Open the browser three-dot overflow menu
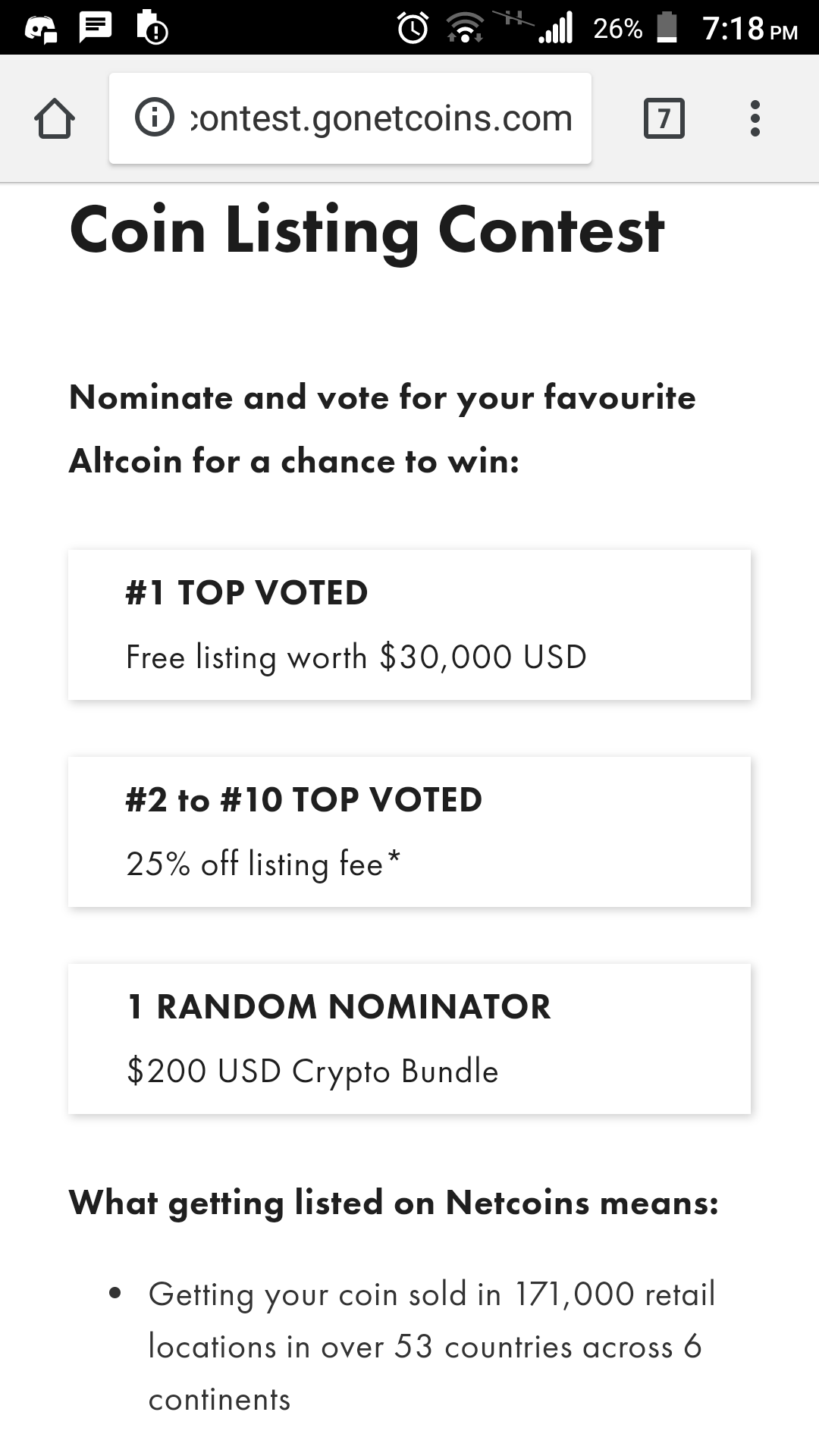819x1456 pixels. click(x=755, y=119)
